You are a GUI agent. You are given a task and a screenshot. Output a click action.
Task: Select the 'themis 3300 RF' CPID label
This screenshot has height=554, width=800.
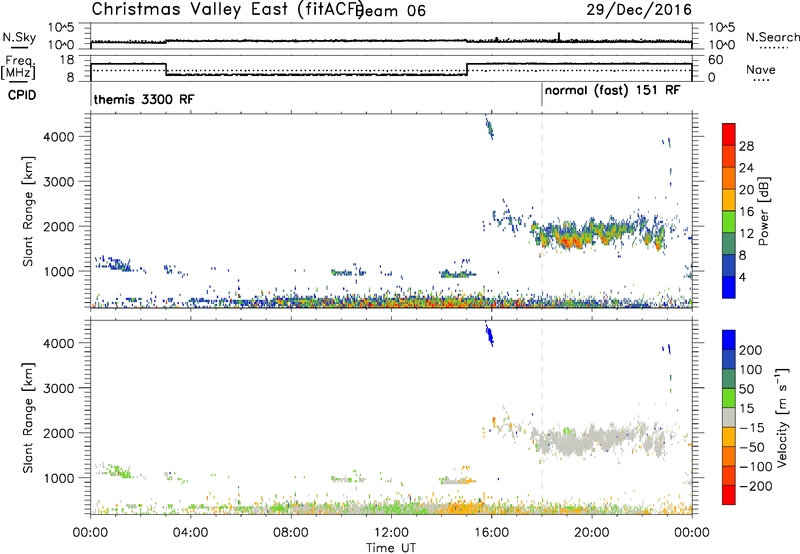[x=144, y=99]
